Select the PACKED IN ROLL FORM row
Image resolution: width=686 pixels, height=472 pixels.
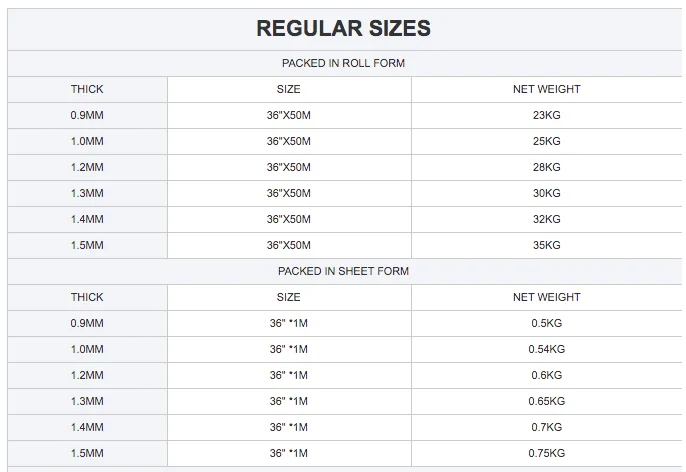(x=343, y=63)
